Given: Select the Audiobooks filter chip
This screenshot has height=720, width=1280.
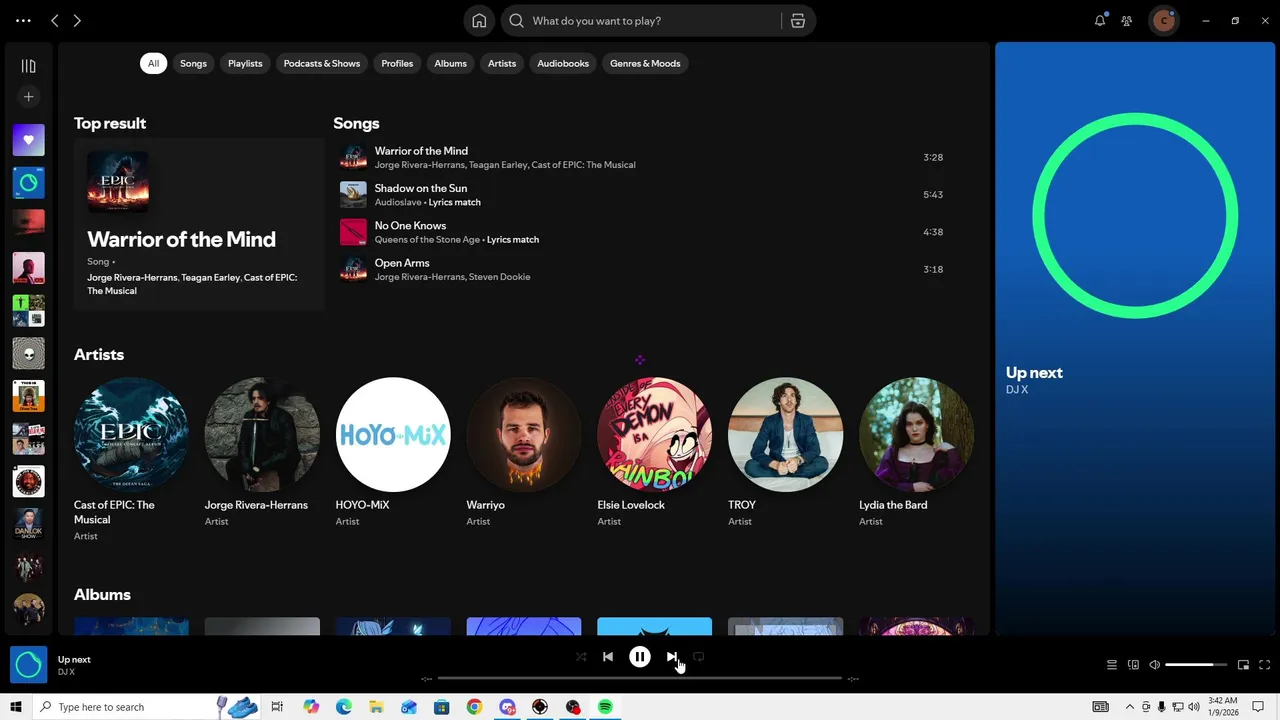Looking at the screenshot, I should click(563, 63).
